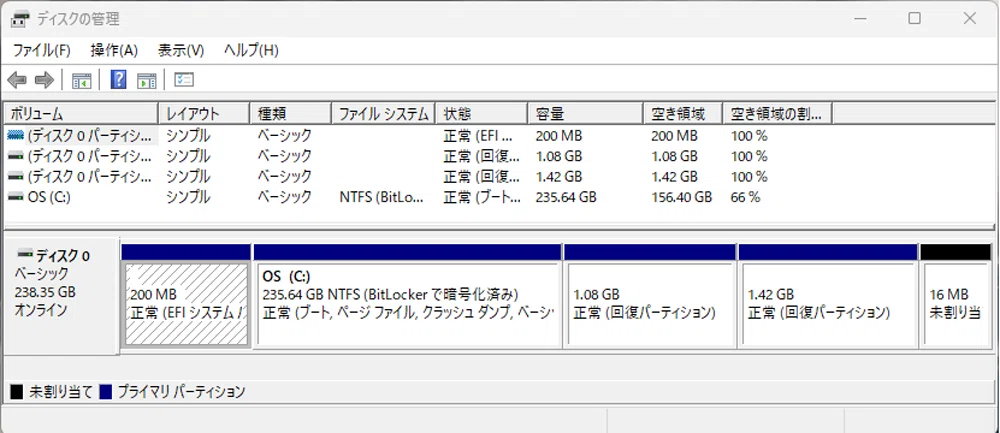Click the 1.42 GB volume row drive icon

pos(16,177)
